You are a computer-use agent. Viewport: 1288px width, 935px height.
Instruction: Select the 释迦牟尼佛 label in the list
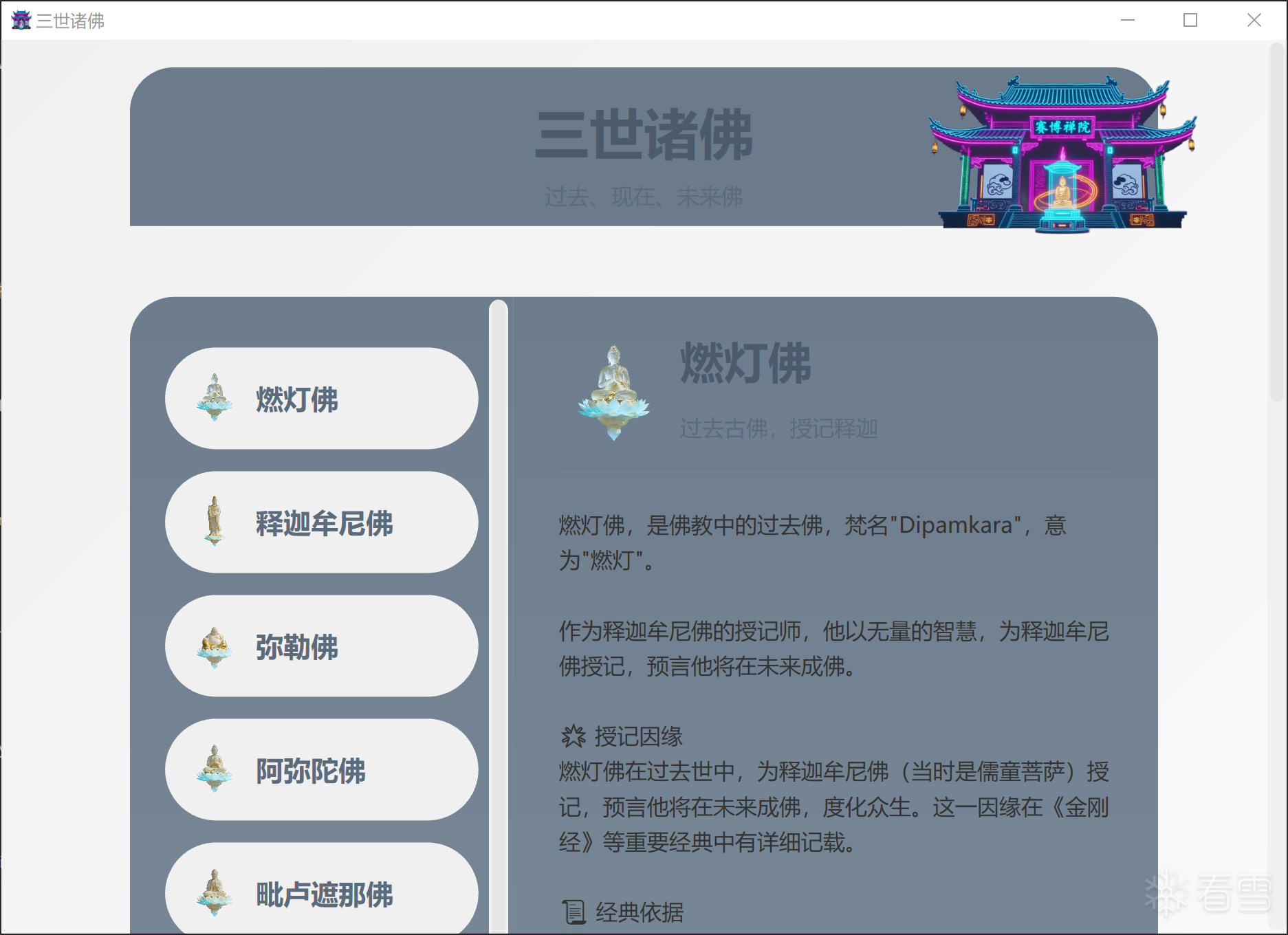coord(324,523)
